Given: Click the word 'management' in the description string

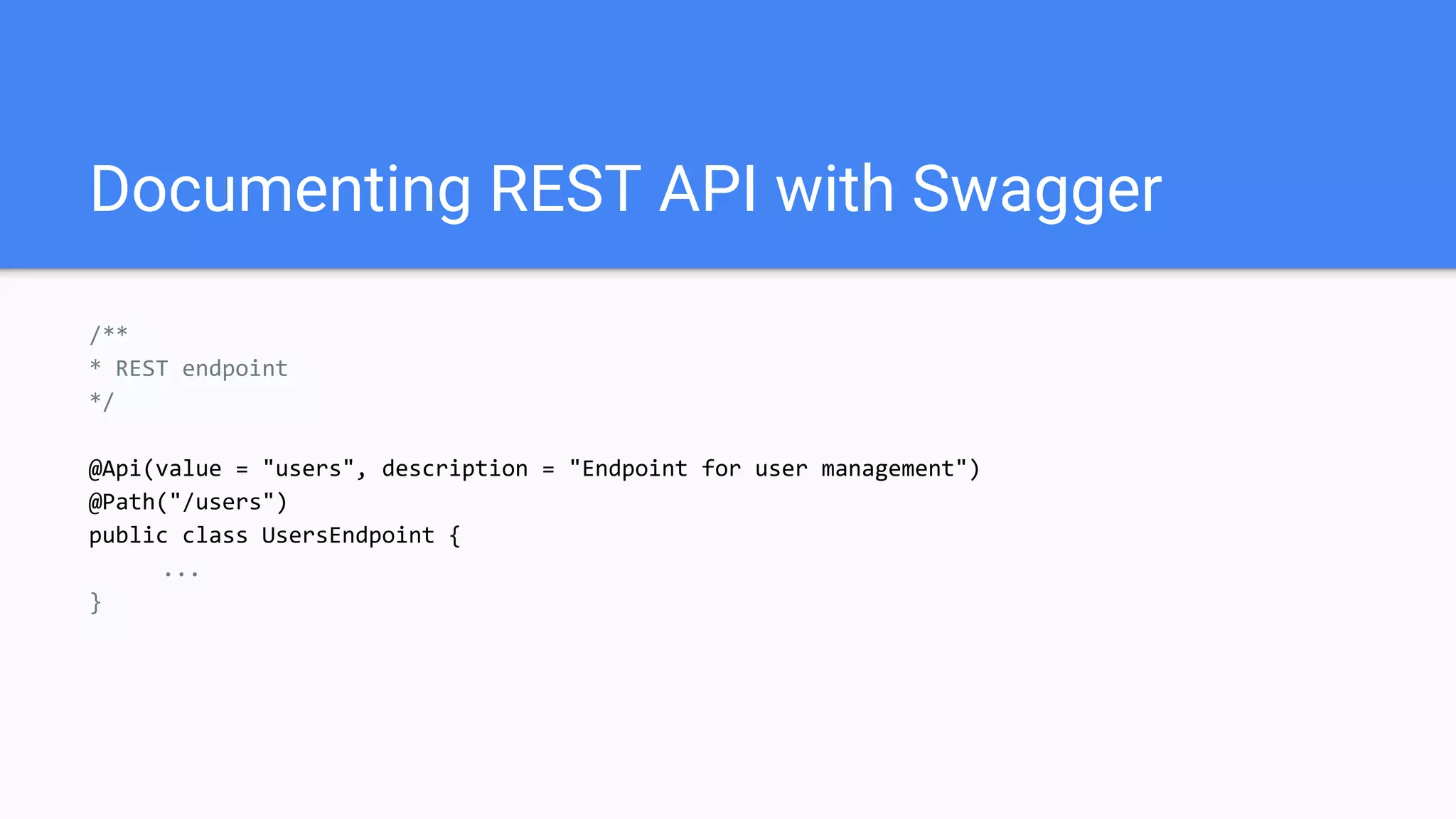Looking at the screenshot, I should [887, 469].
